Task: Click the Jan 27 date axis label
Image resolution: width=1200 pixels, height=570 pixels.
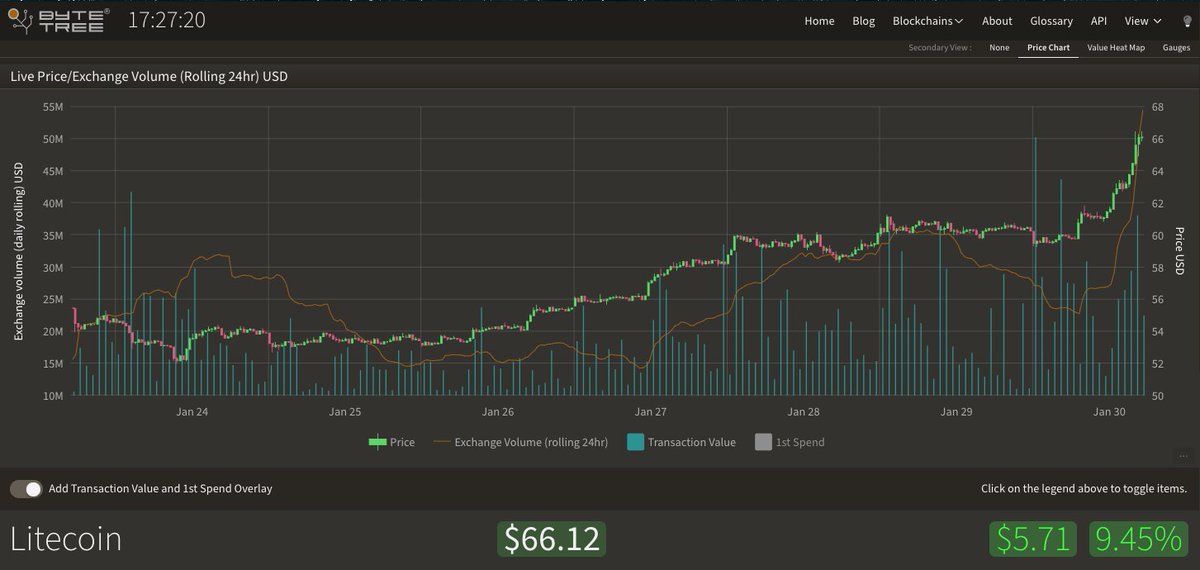Action: click(x=651, y=411)
